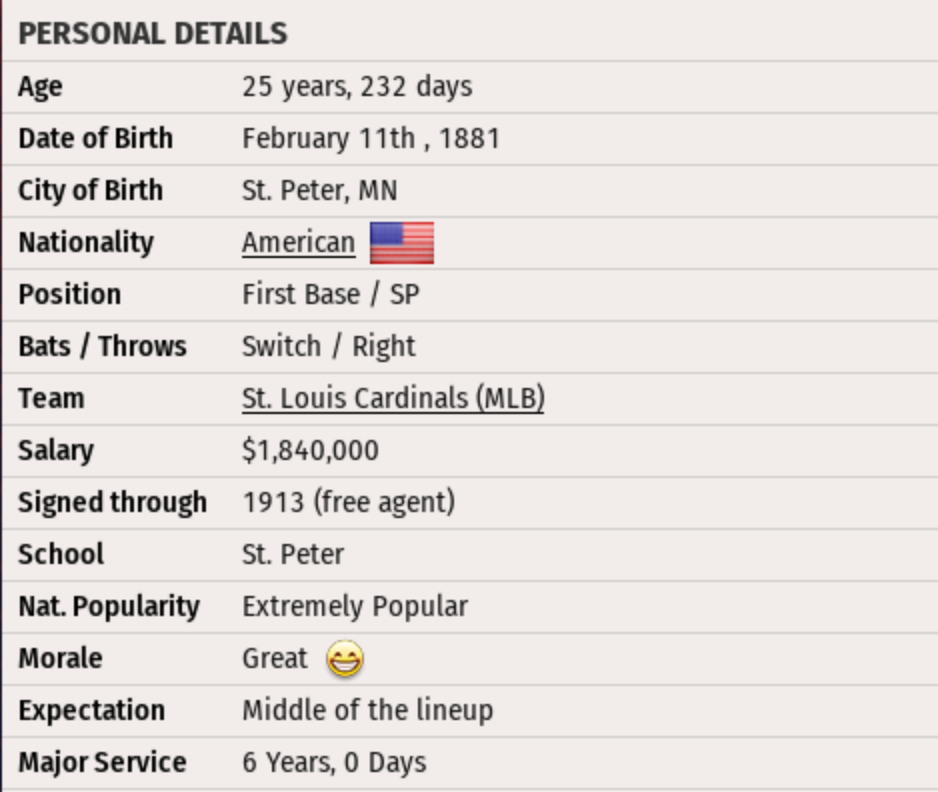Viewport: 938px width, 792px height.
Task: Select the Middle of the lineup expectation
Action: coord(367,710)
